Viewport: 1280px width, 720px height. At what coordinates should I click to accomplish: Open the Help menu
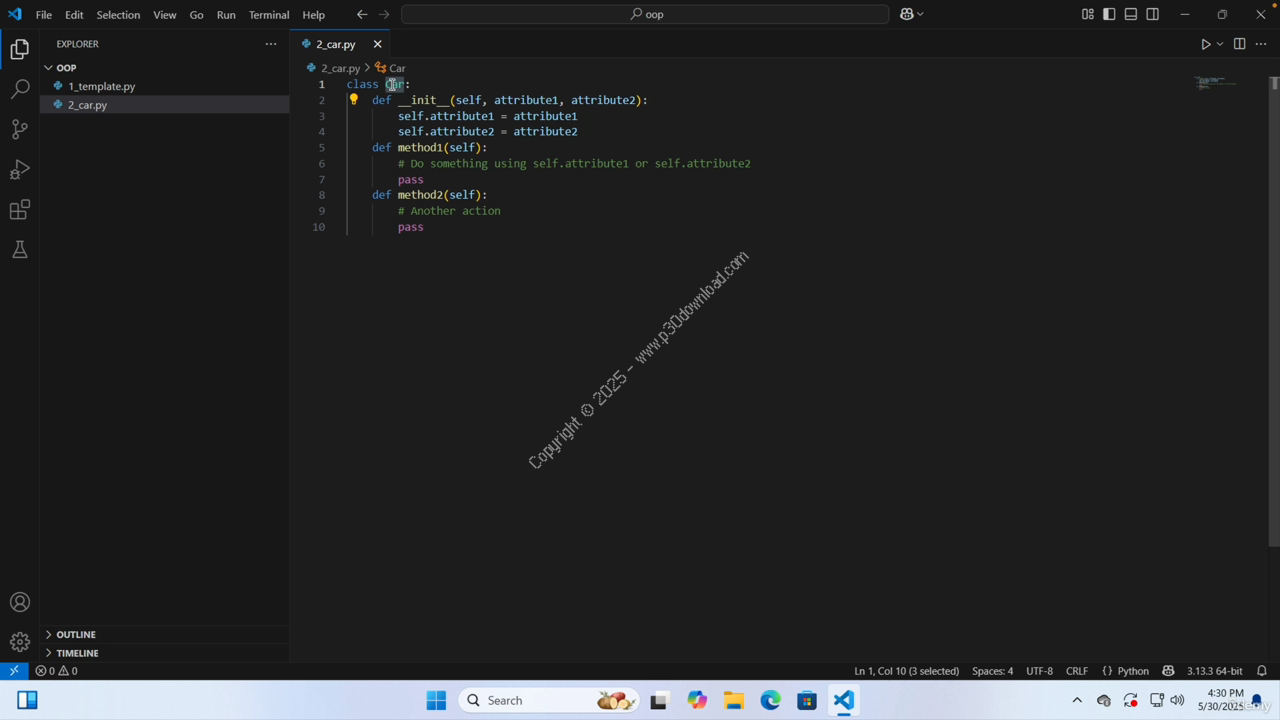pos(314,14)
